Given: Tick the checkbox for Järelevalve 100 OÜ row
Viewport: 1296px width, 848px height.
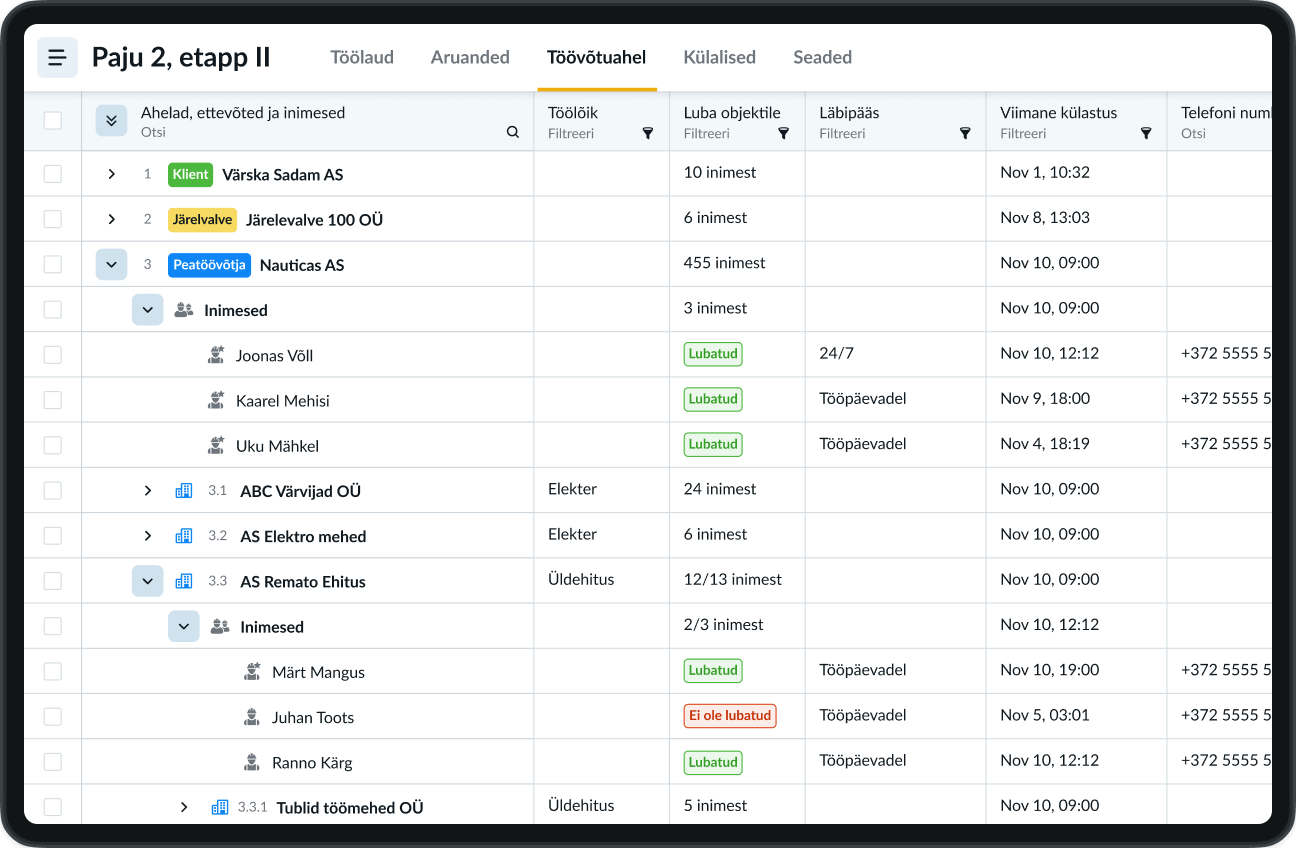Looking at the screenshot, I should 53,219.
